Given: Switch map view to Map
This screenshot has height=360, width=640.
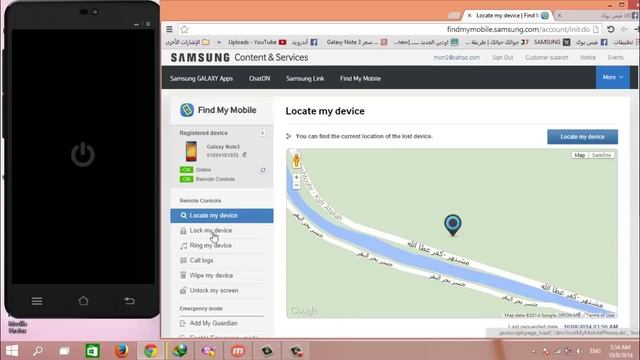Looking at the screenshot, I should coord(580,155).
